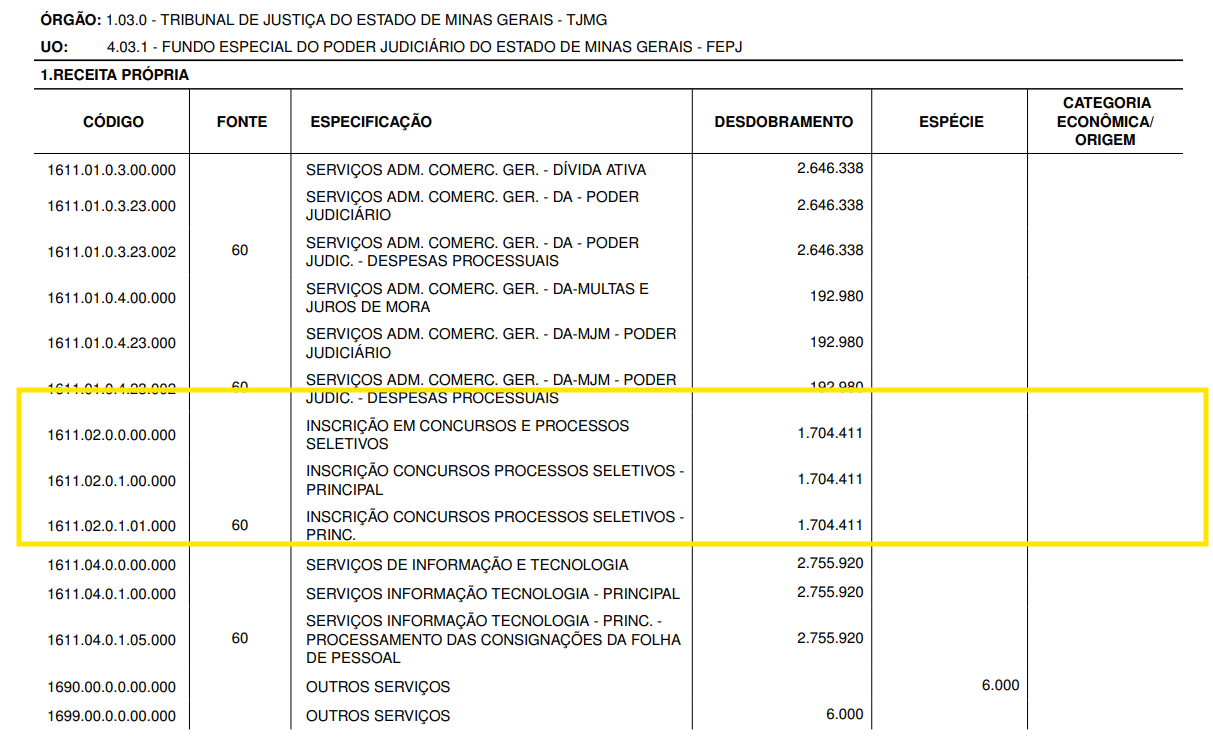Click the DESDOBRAMENTO column header
This screenshot has width=1213, height=748.
pyautogui.click(x=783, y=122)
